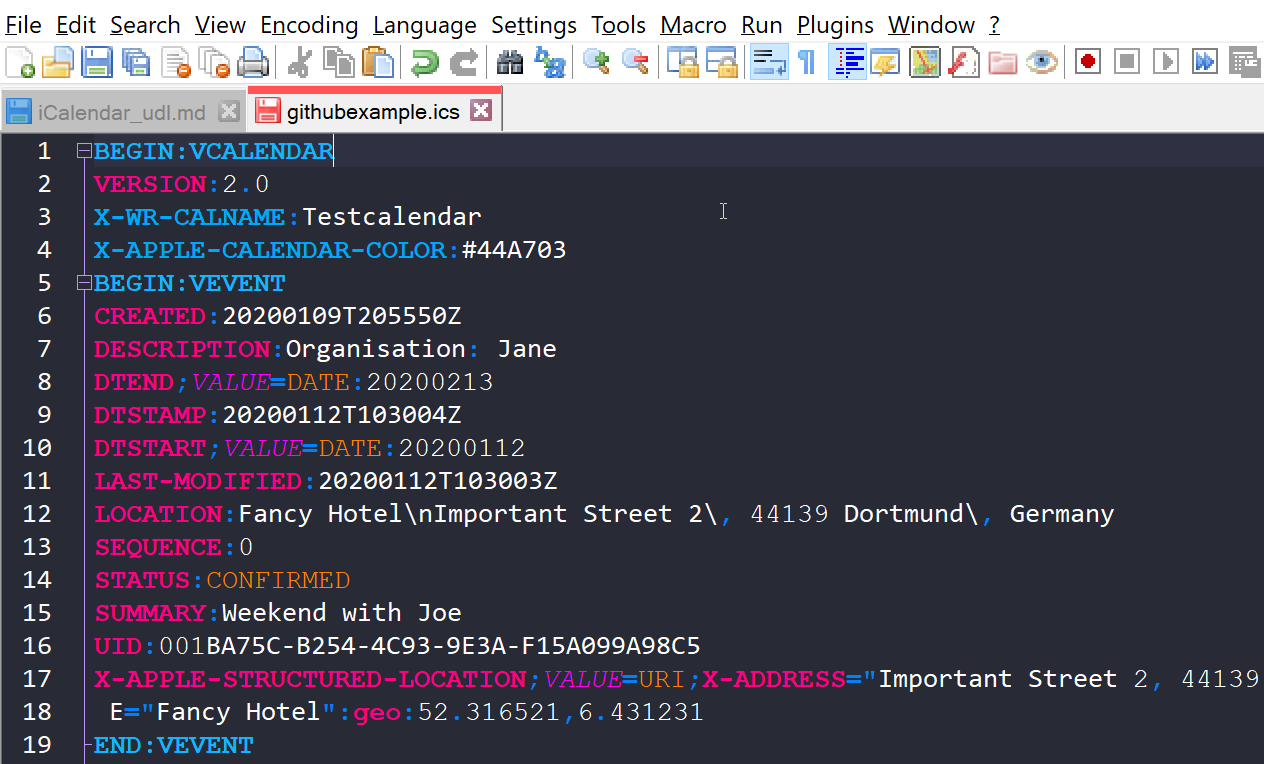The width and height of the screenshot is (1264, 764).
Task: Open the Language menu
Action: pyautogui.click(x=424, y=25)
